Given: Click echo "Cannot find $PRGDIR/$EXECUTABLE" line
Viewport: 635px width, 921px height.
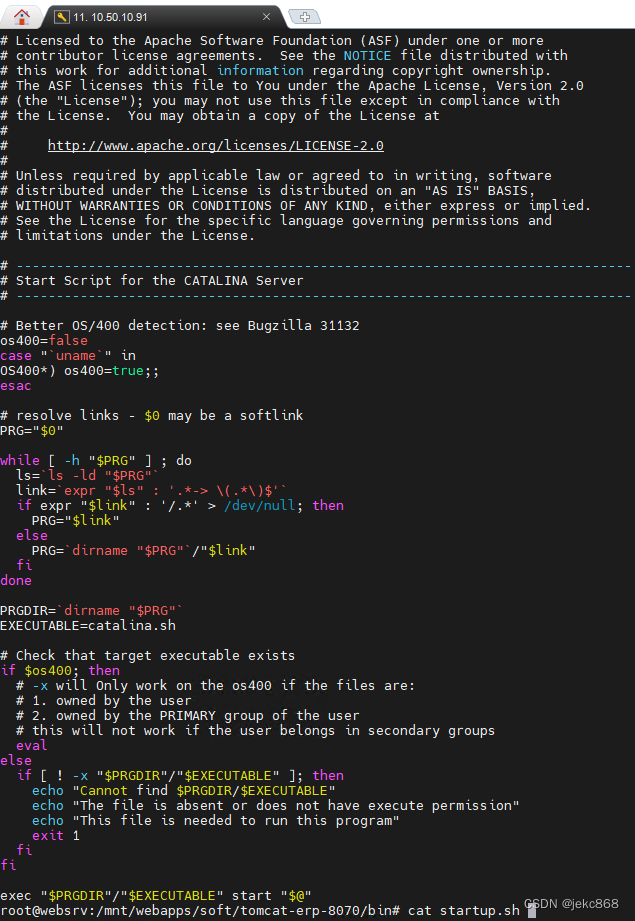Looking at the screenshot, I should click(184, 791).
